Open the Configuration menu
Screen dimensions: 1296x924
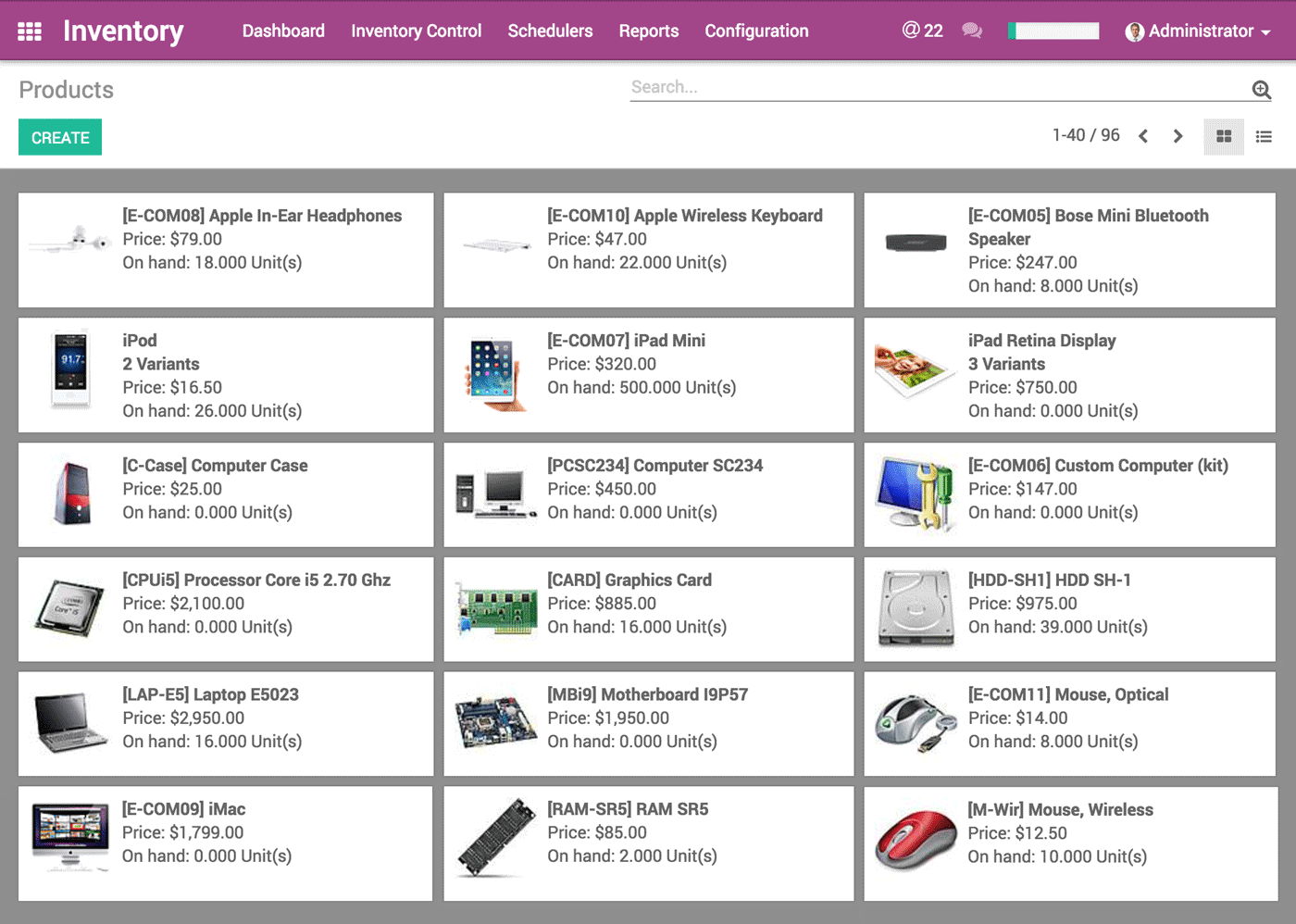pos(756,31)
